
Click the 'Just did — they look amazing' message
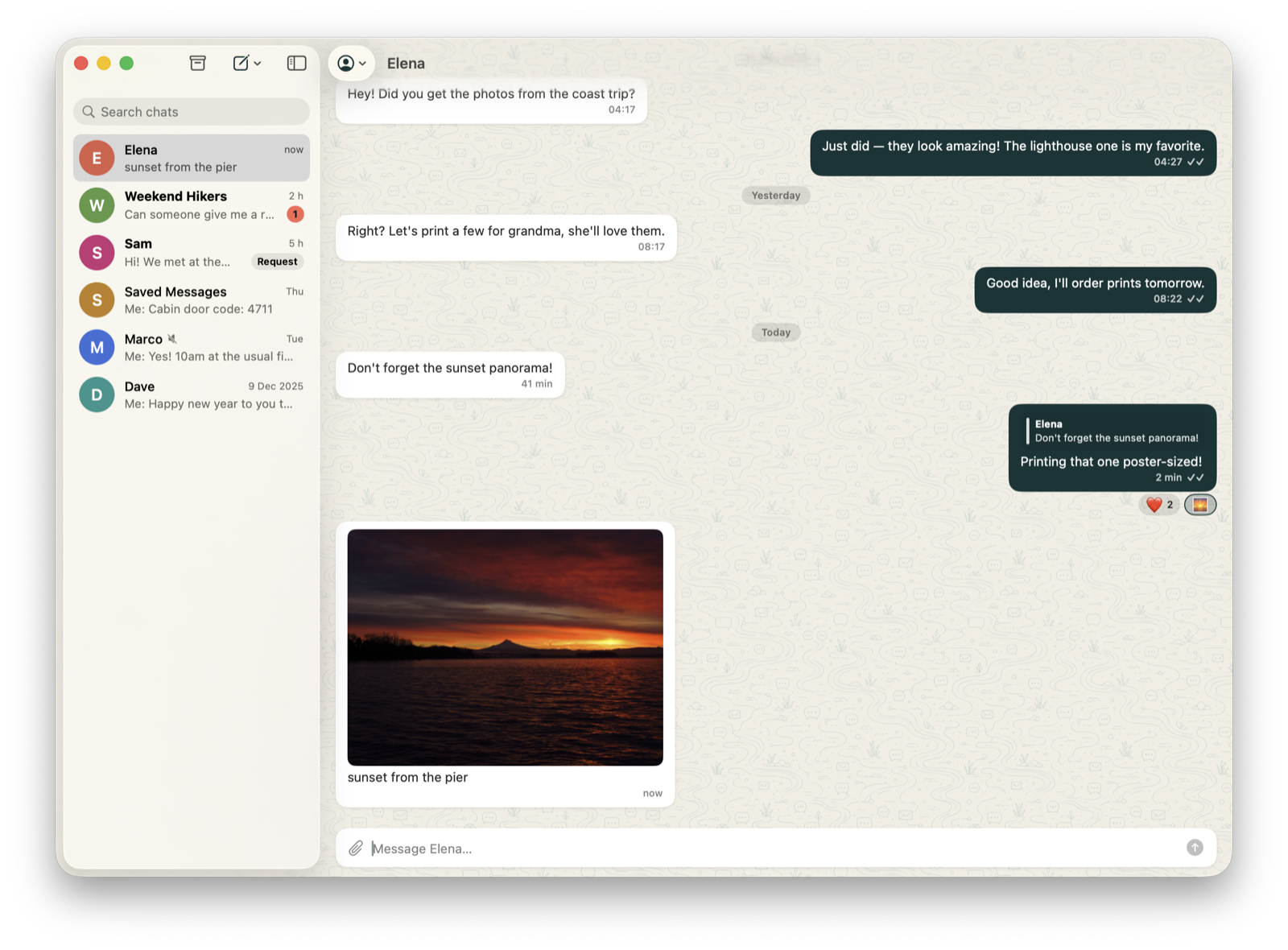point(1013,153)
